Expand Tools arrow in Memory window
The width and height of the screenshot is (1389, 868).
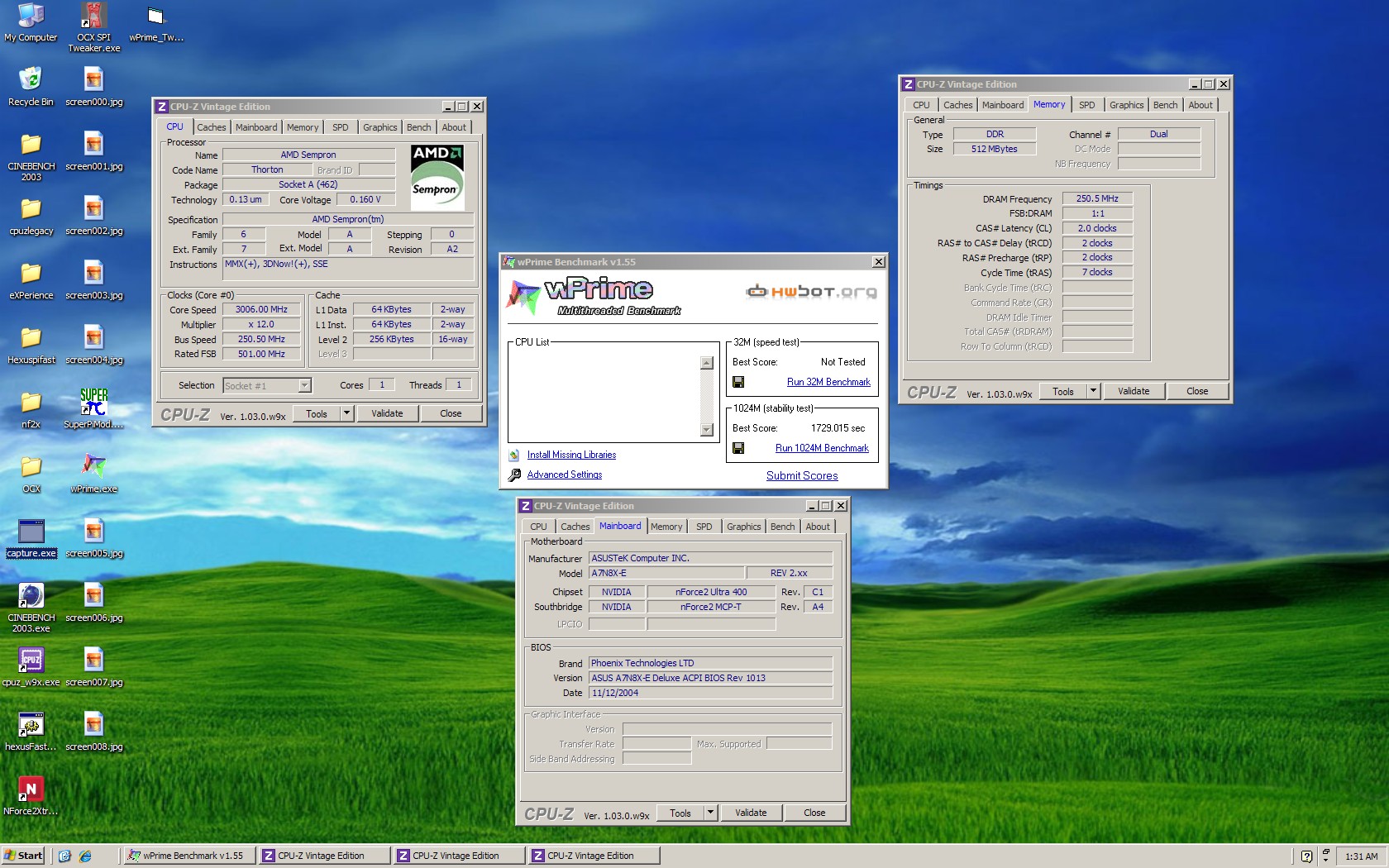coord(1093,391)
